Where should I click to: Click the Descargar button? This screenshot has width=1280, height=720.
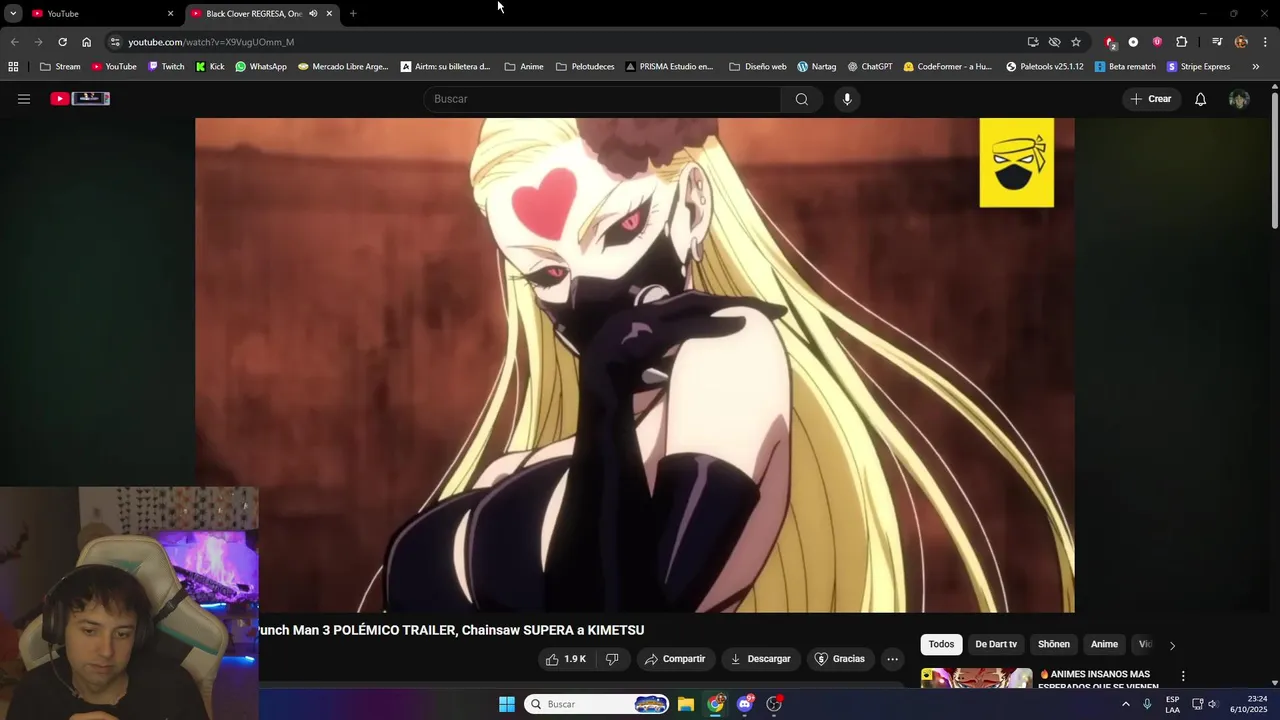(761, 659)
